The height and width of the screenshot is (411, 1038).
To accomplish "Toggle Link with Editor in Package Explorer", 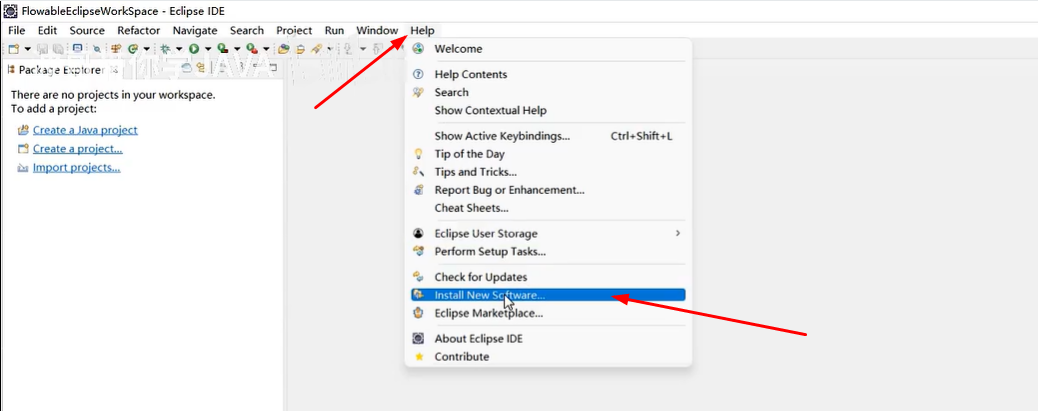I will coord(201,69).
